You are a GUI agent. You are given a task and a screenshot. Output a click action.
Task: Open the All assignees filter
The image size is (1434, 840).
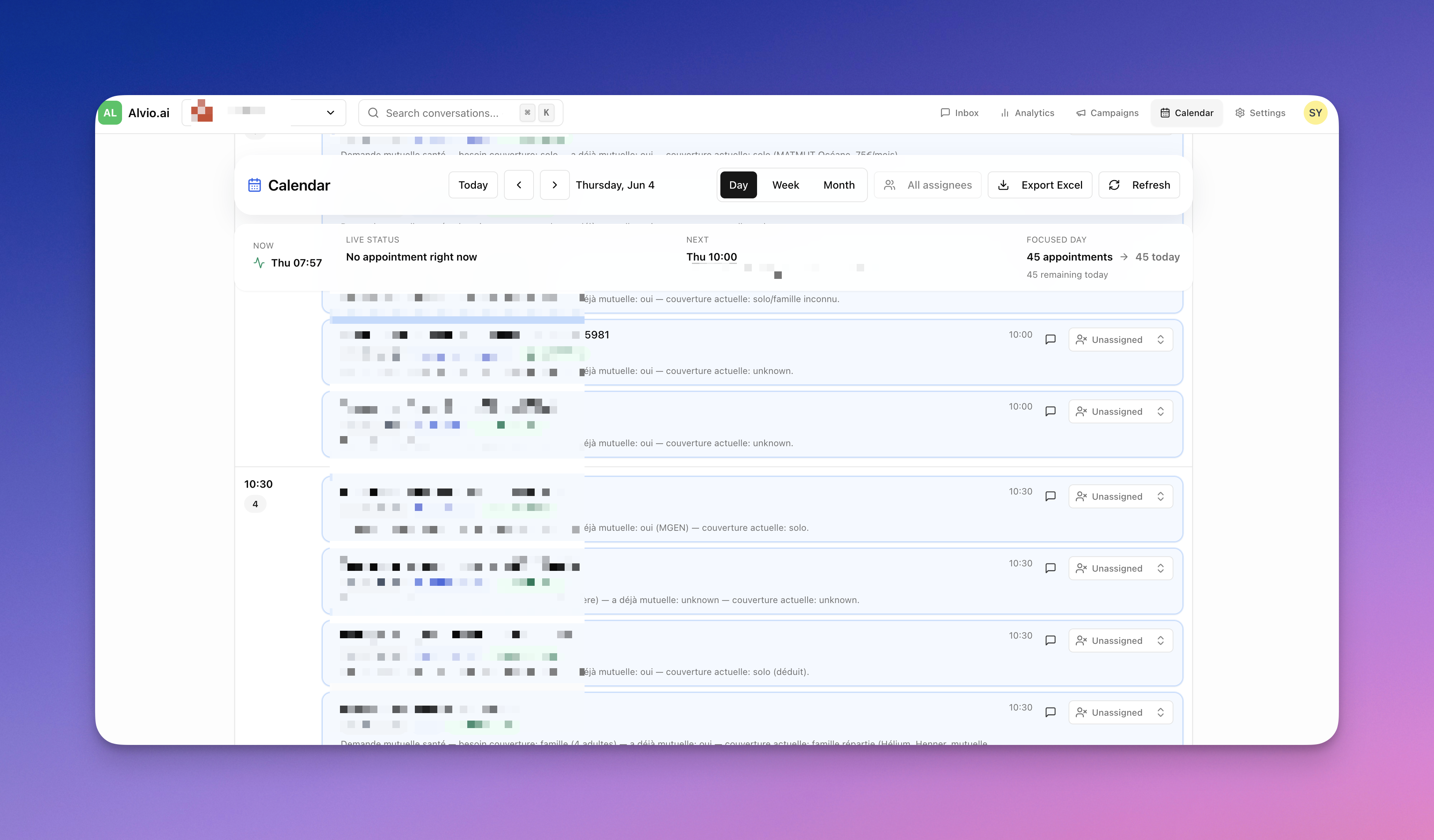click(927, 185)
